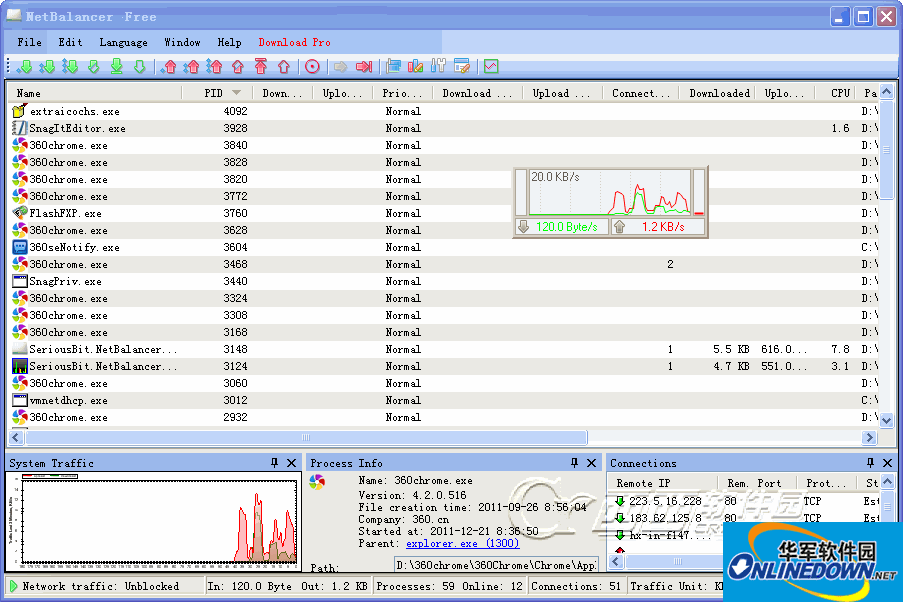This screenshot has height=602, width=903.
Task: Click the blue windows toolbar icon
Action: (394, 67)
